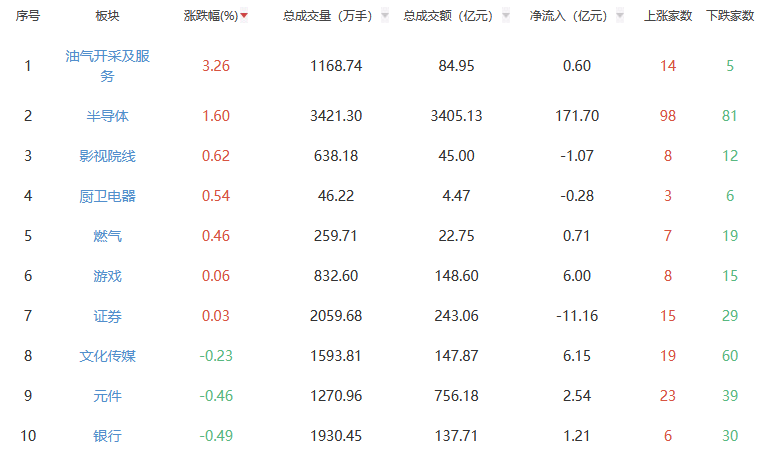Screen dimensions: 764x449
Task: Select rising count 98 for 半导体
Action: point(668,116)
